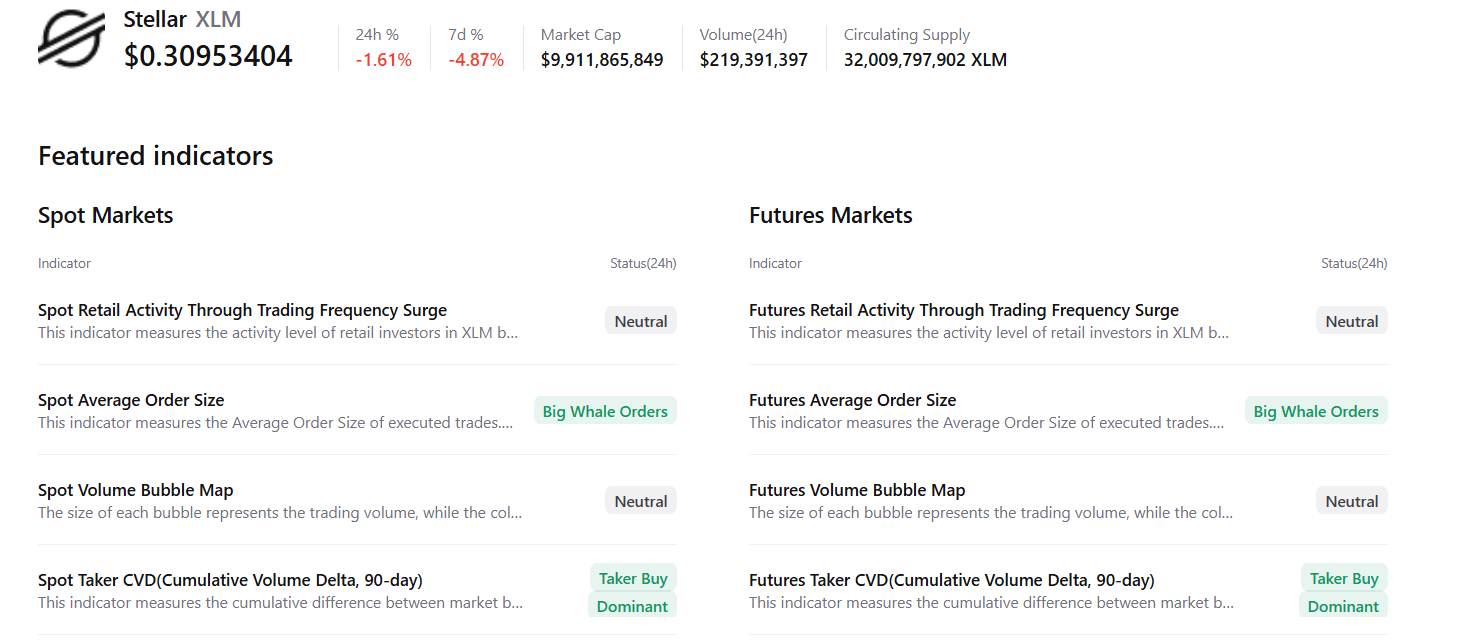The width and height of the screenshot is (1468, 643).
Task: View the Futures Average Order Size indicator
Action: (852, 400)
